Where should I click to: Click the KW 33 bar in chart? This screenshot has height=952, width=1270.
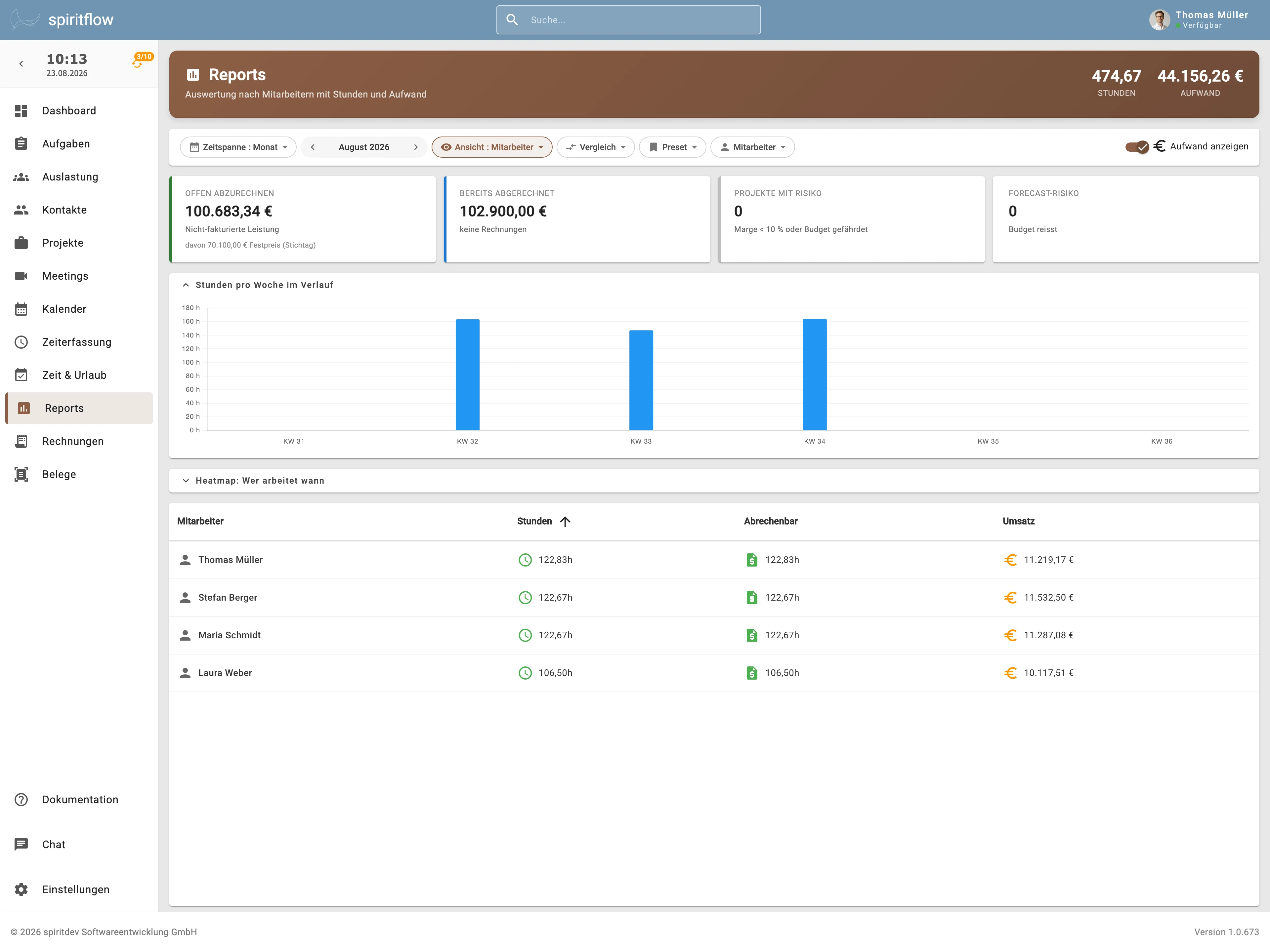641,380
